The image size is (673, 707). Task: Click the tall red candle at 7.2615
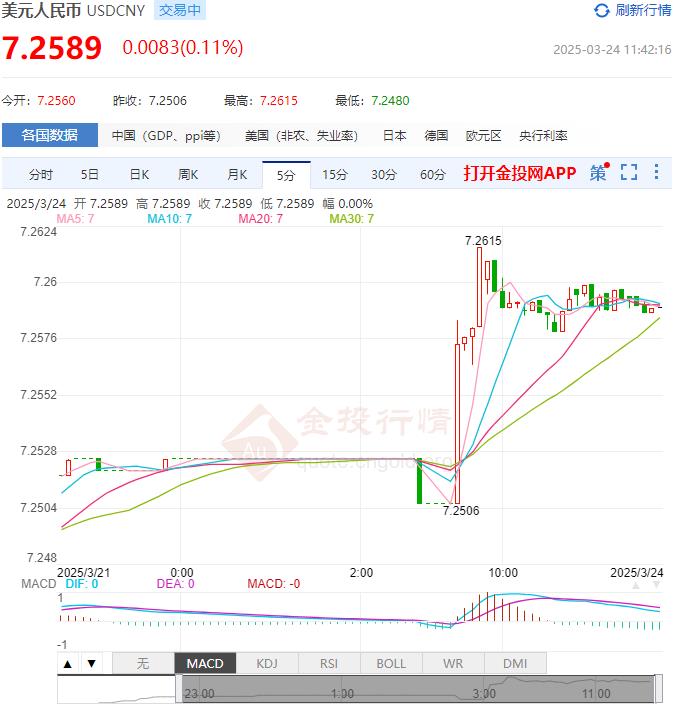tap(479, 287)
